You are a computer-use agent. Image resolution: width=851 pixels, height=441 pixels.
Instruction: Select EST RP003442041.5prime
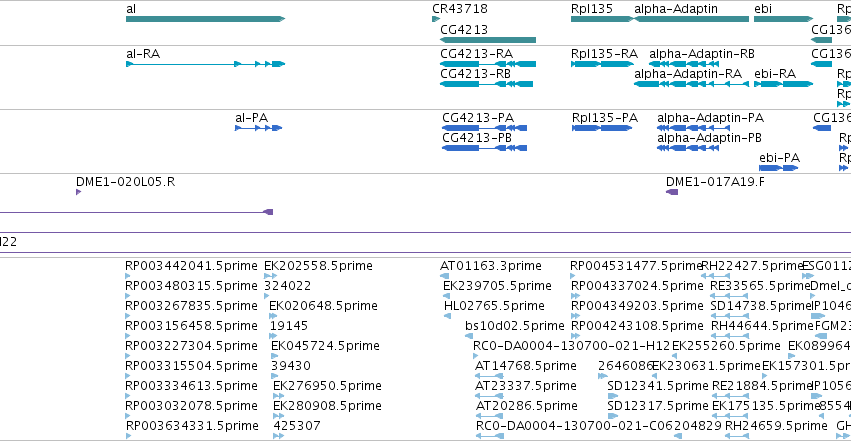coord(191,266)
